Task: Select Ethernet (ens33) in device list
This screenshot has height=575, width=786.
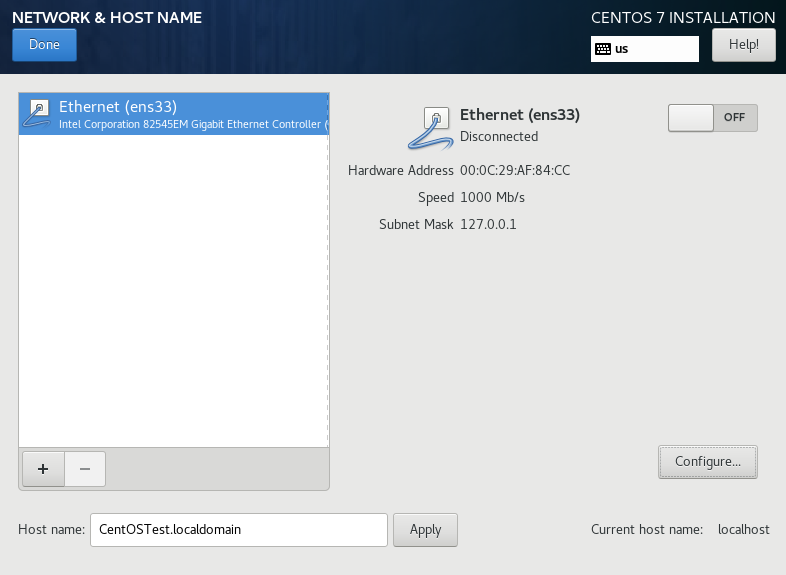Action: pos(173,114)
